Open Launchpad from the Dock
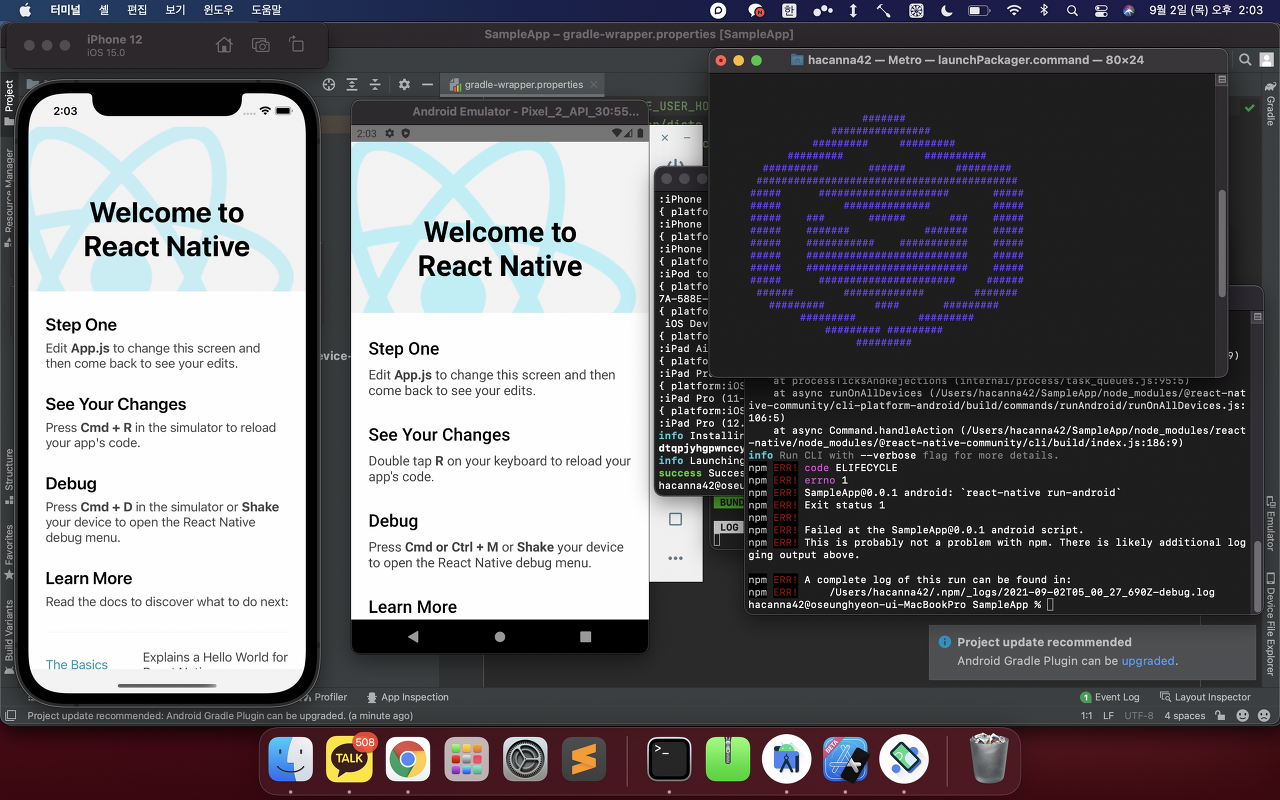 pos(466,760)
